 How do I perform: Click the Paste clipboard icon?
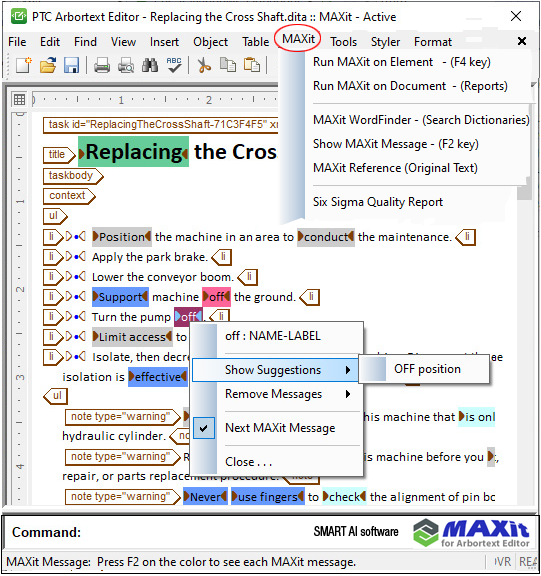pyautogui.click(x=252, y=65)
